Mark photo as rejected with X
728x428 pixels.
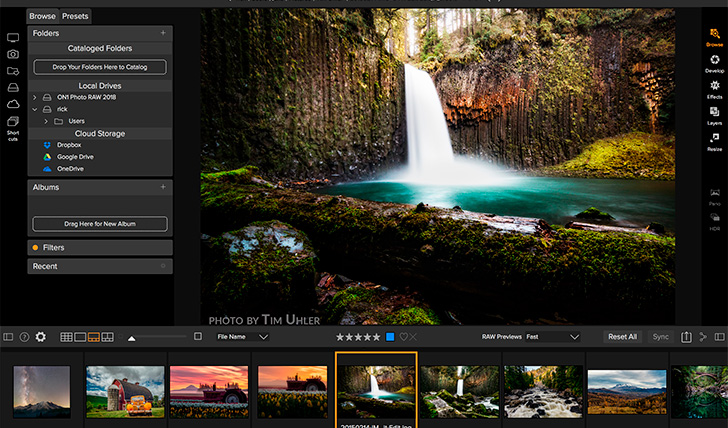(x=413, y=337)
